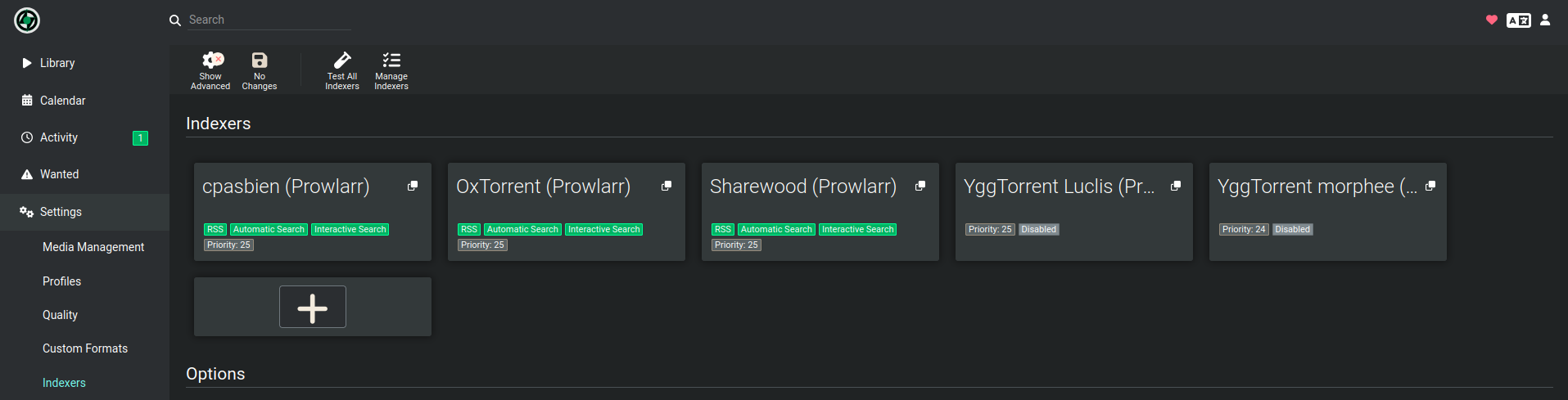Open the Calendar page

[x=62, y=101]
